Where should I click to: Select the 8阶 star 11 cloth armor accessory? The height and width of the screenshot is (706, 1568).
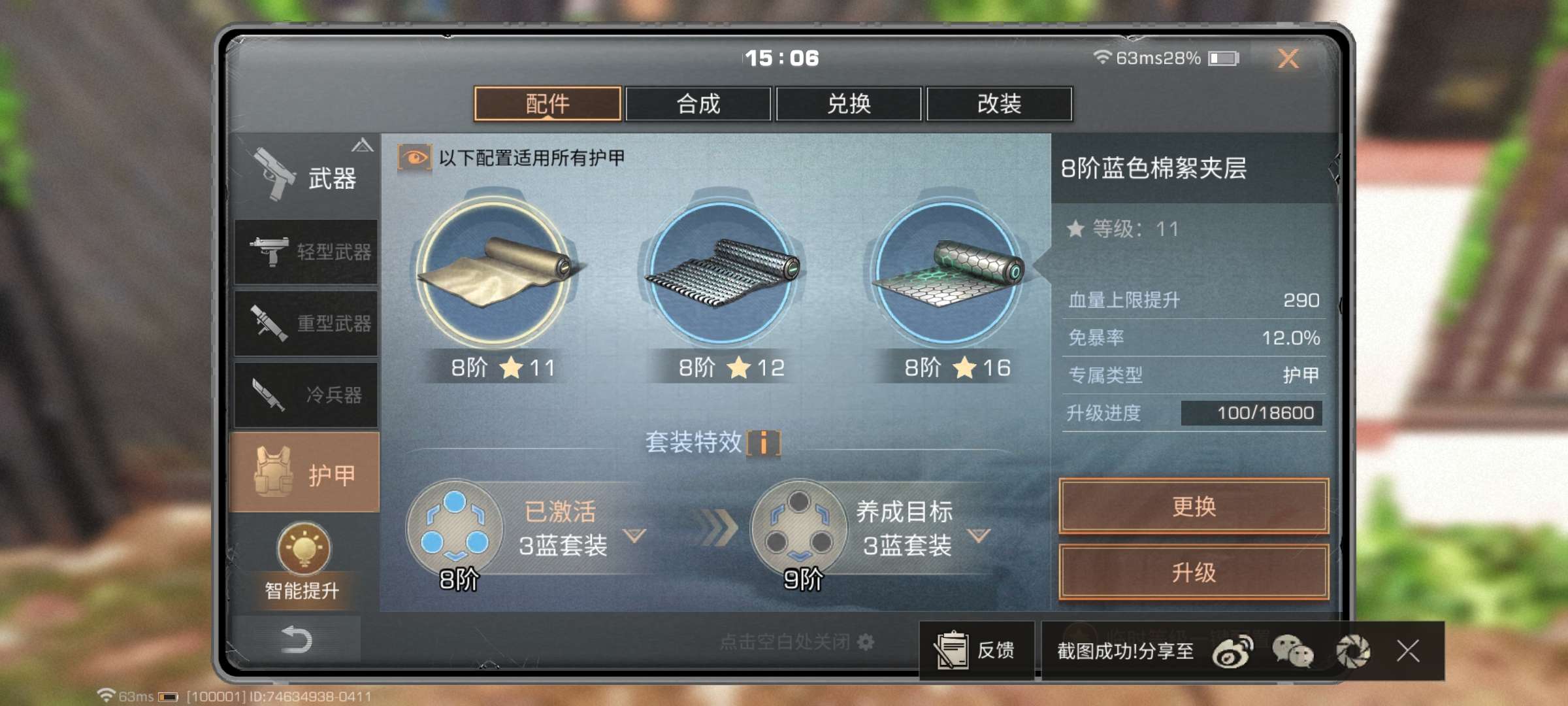(495, 271)
